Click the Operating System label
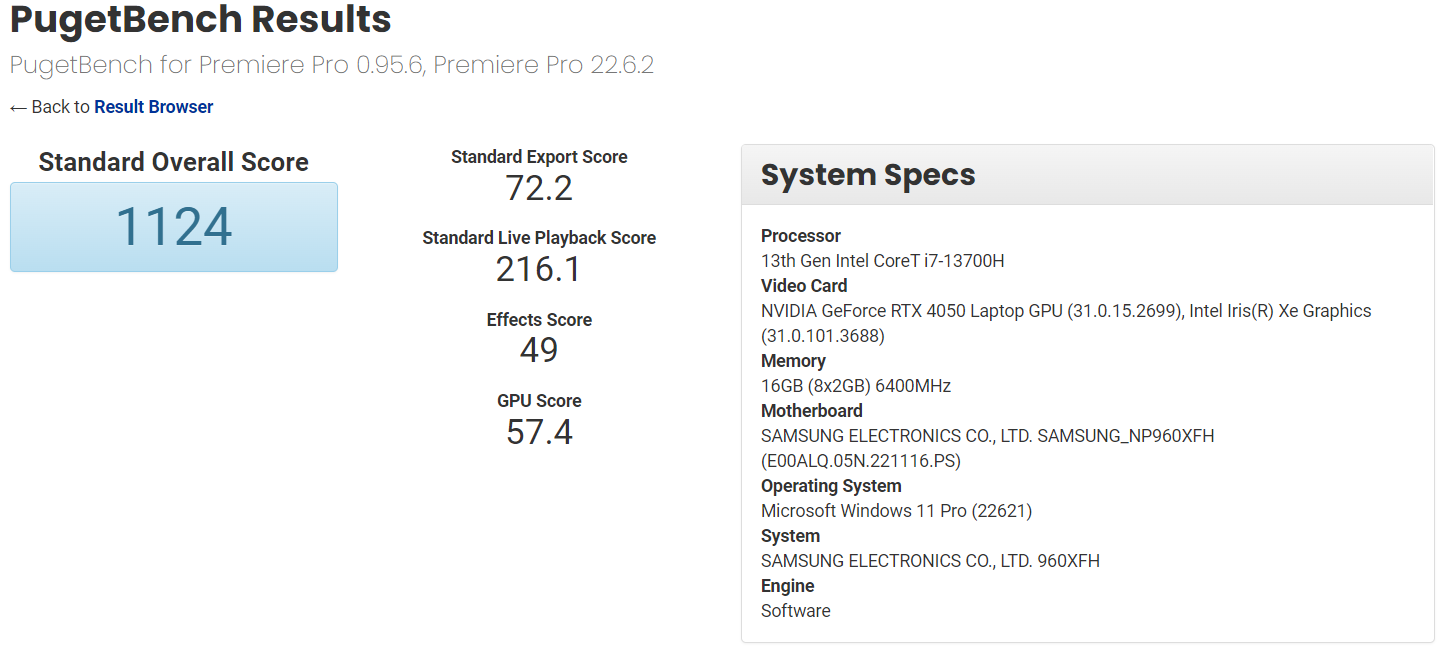The height and width of the screenshot is (672, 1448). (x=831, y=486)
